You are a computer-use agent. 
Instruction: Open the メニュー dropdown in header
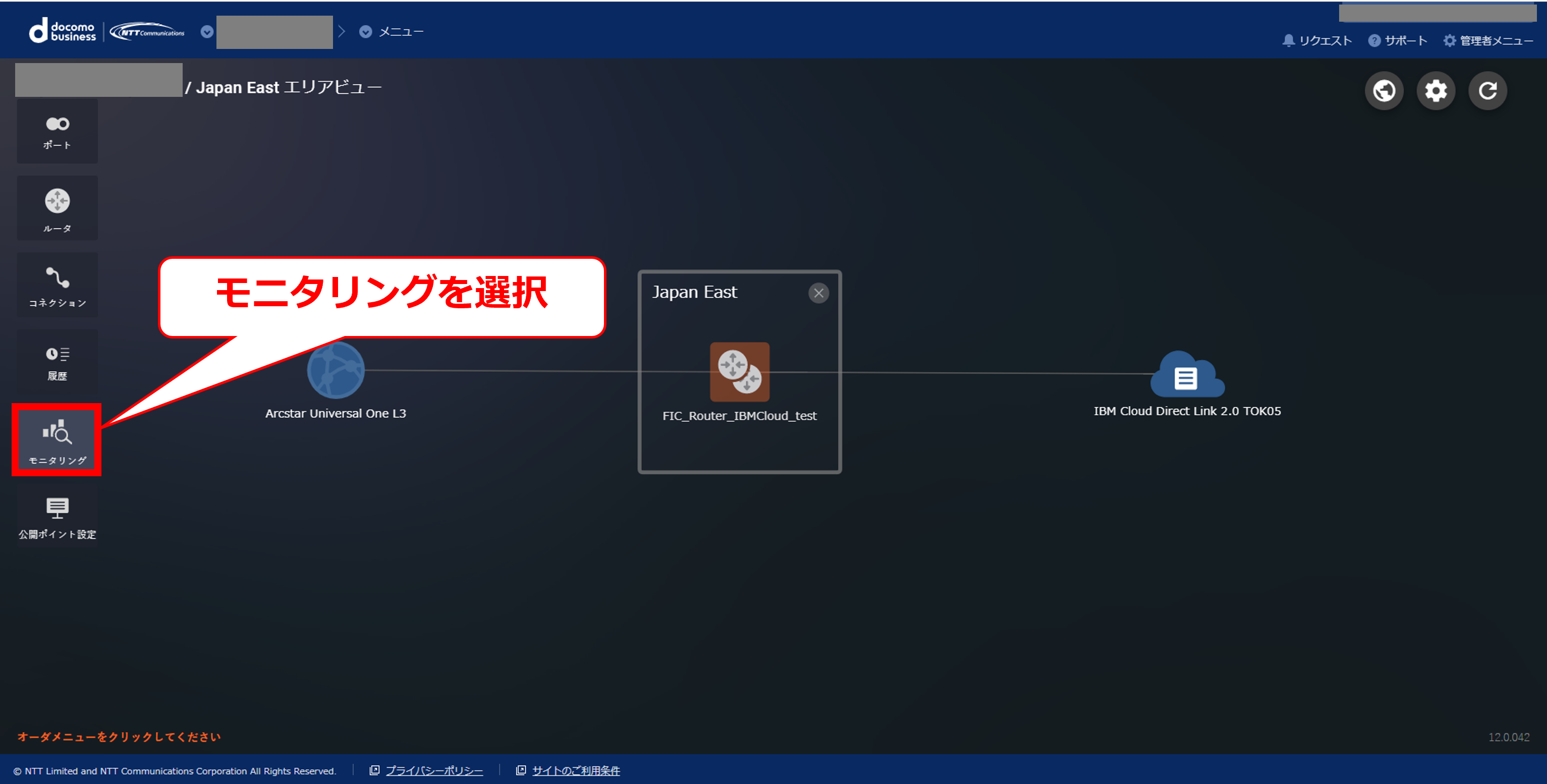coord(391,32)
